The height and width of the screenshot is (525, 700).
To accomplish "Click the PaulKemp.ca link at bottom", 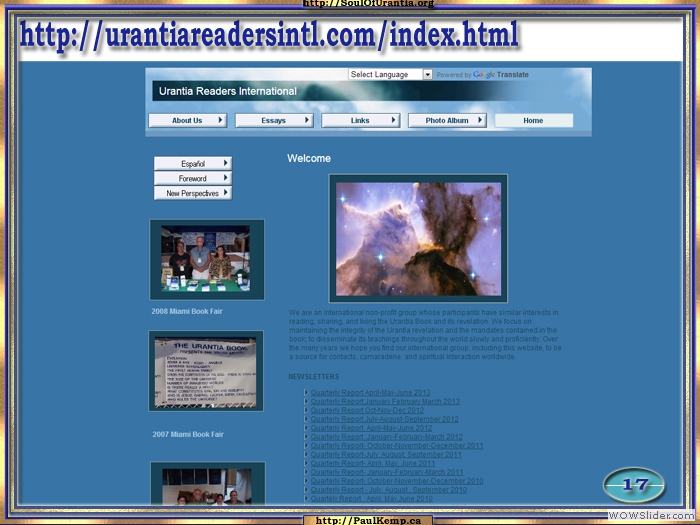I will pos(368,521).
